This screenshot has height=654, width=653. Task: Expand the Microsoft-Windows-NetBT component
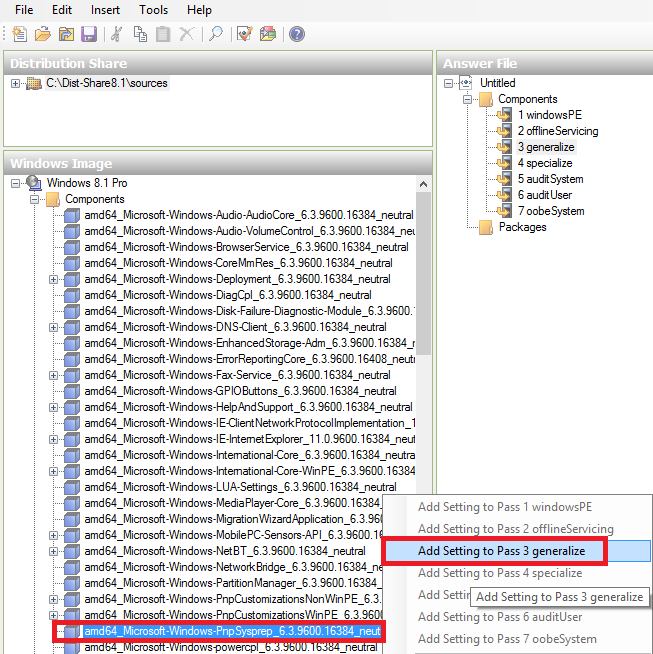(53, 551)
